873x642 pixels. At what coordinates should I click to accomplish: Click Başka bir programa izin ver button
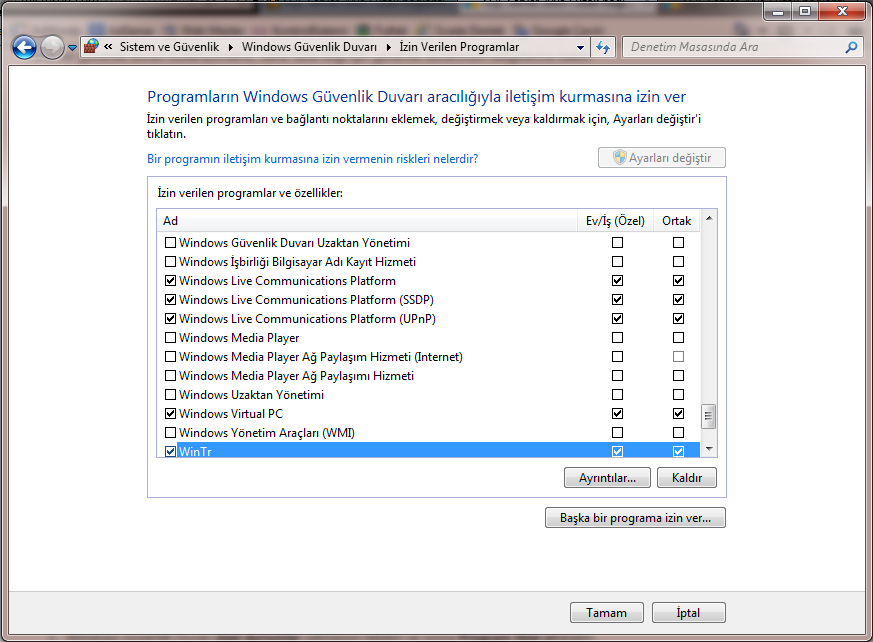[x=635, y=518]
